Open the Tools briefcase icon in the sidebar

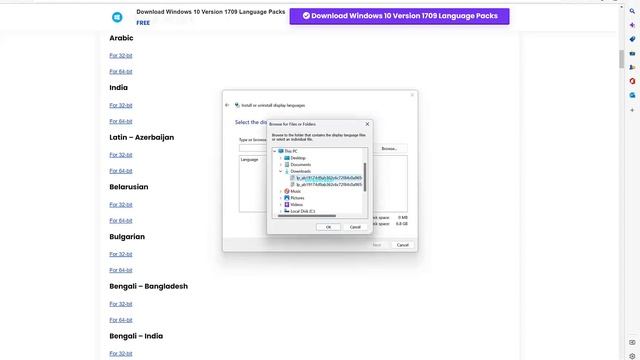pos(632,53)
